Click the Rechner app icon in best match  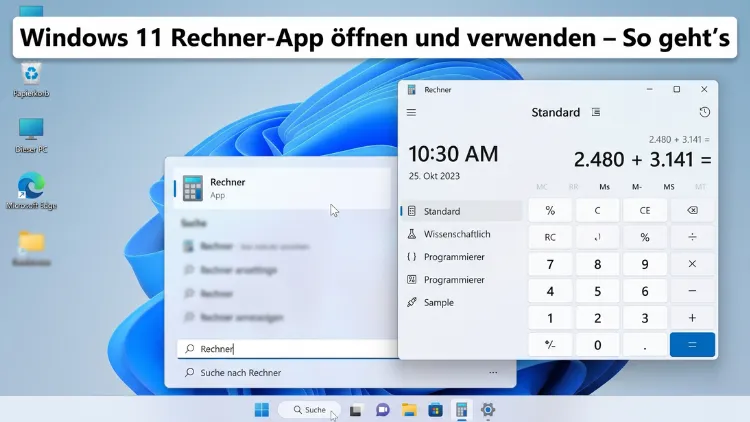pyautogui.click(x=193, y=189)
